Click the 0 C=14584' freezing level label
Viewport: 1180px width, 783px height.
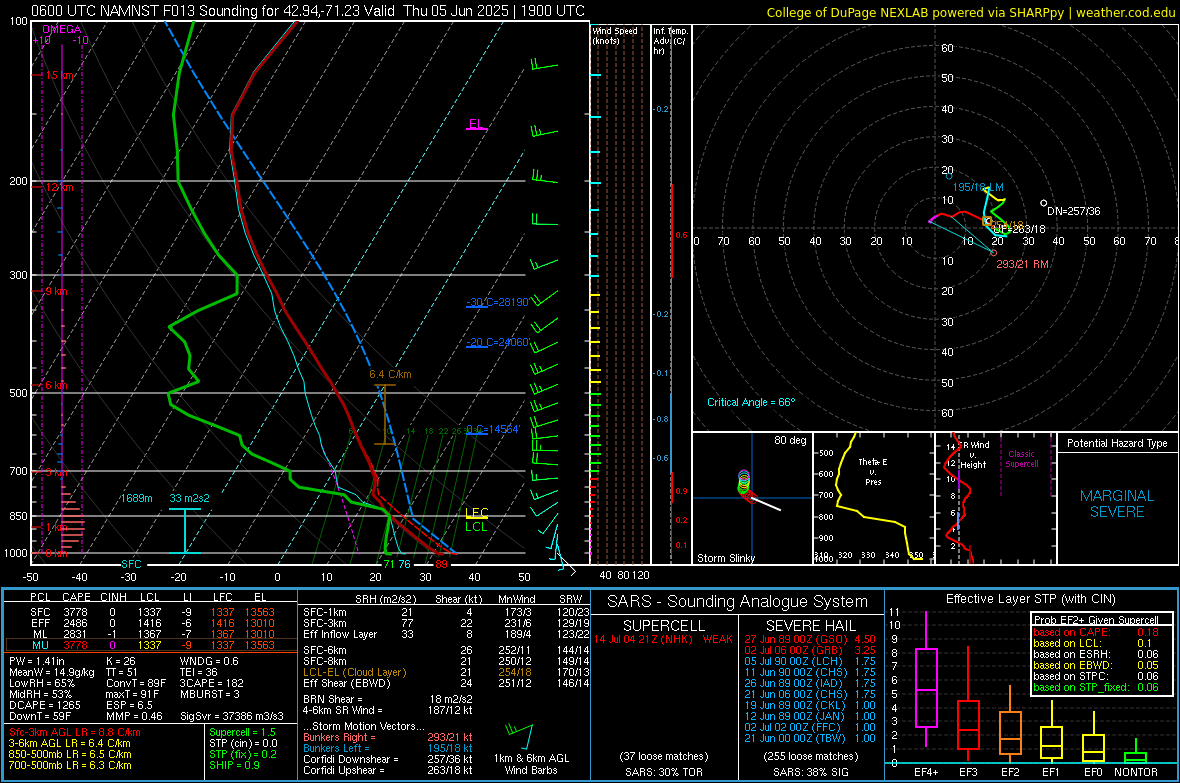(x=492, y=429)
